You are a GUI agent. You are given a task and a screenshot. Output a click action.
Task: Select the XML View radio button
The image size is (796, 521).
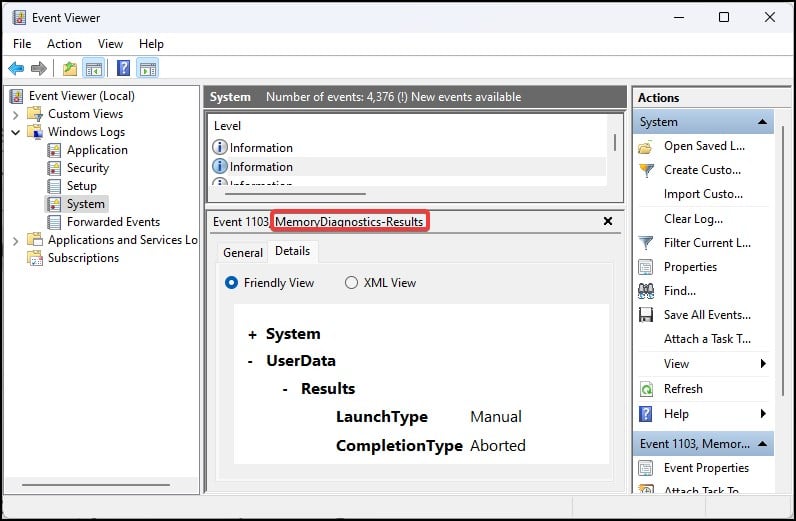(351, 282)
